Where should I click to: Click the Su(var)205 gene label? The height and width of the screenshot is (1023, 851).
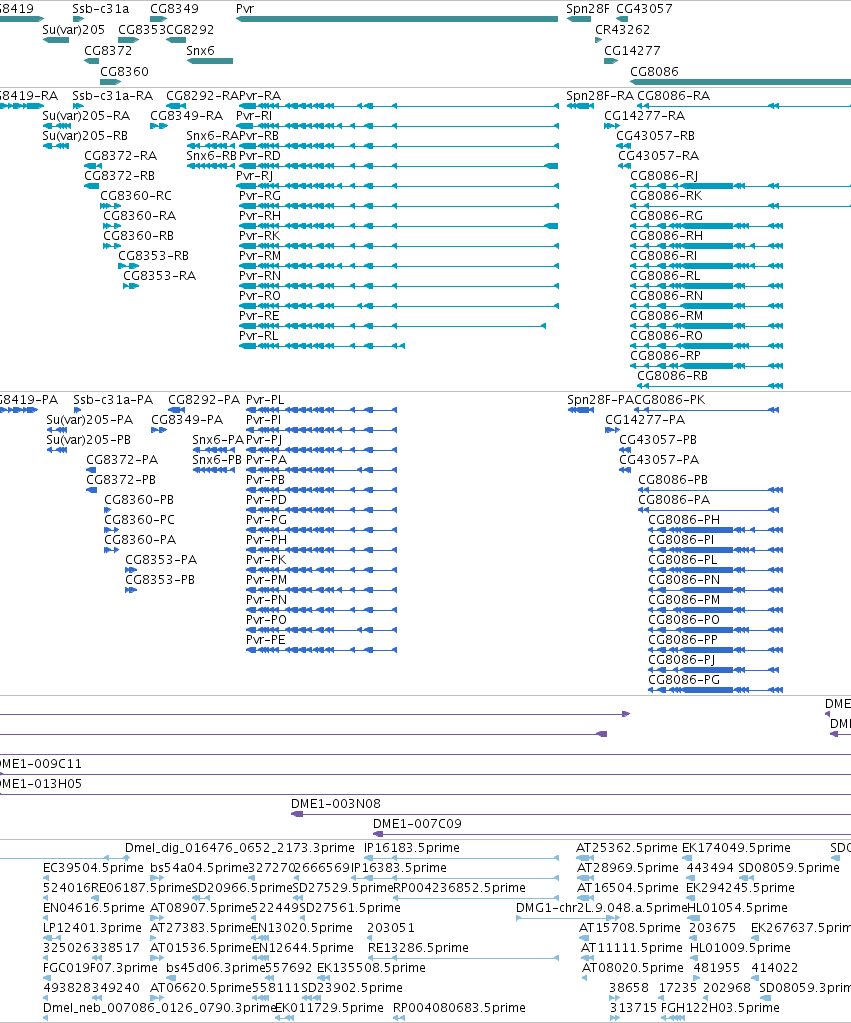(73, 29)
